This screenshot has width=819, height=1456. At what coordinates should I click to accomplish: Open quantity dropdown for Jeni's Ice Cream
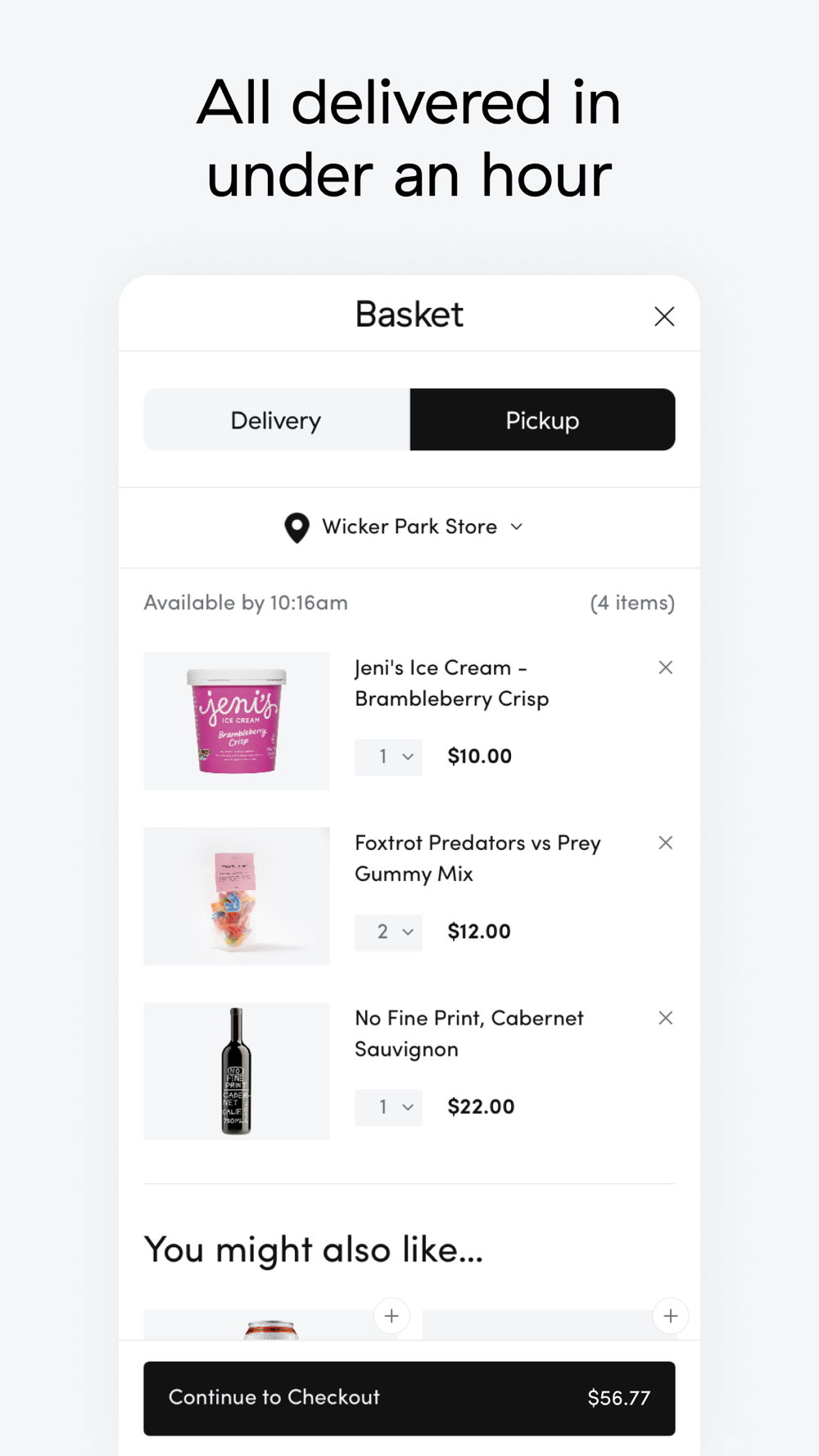[388, 757]
